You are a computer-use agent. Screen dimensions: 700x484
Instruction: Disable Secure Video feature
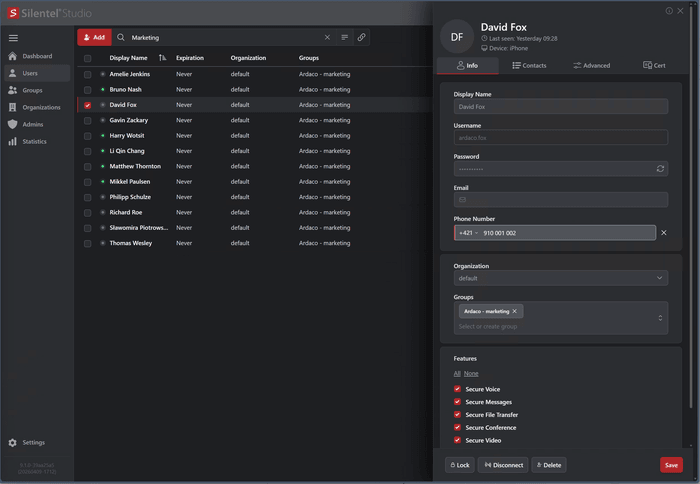pos(457,440)
